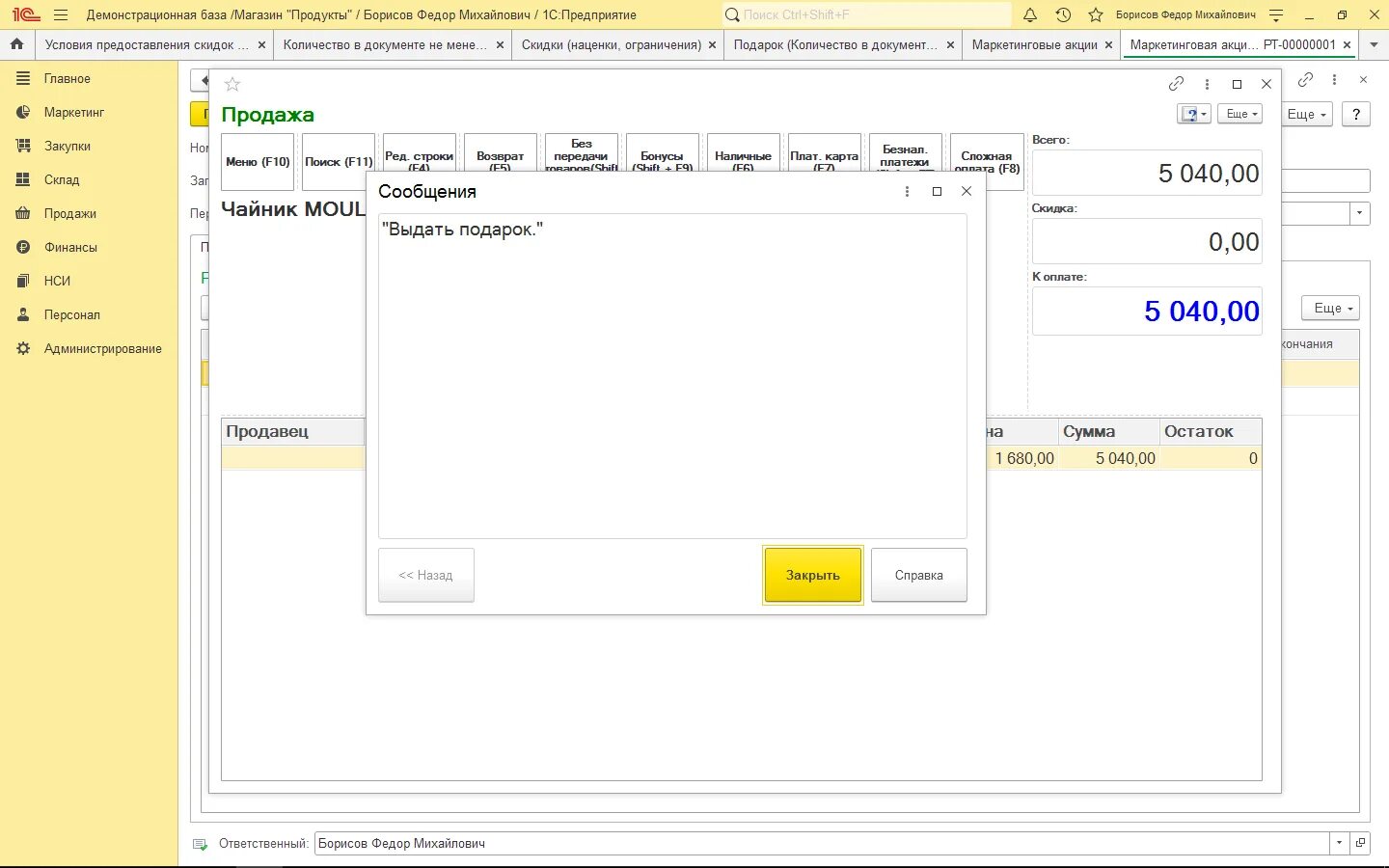This screenshot has height=868, width=1389.
Task: Click the Справка button
Action: click(x=919, y=575)
